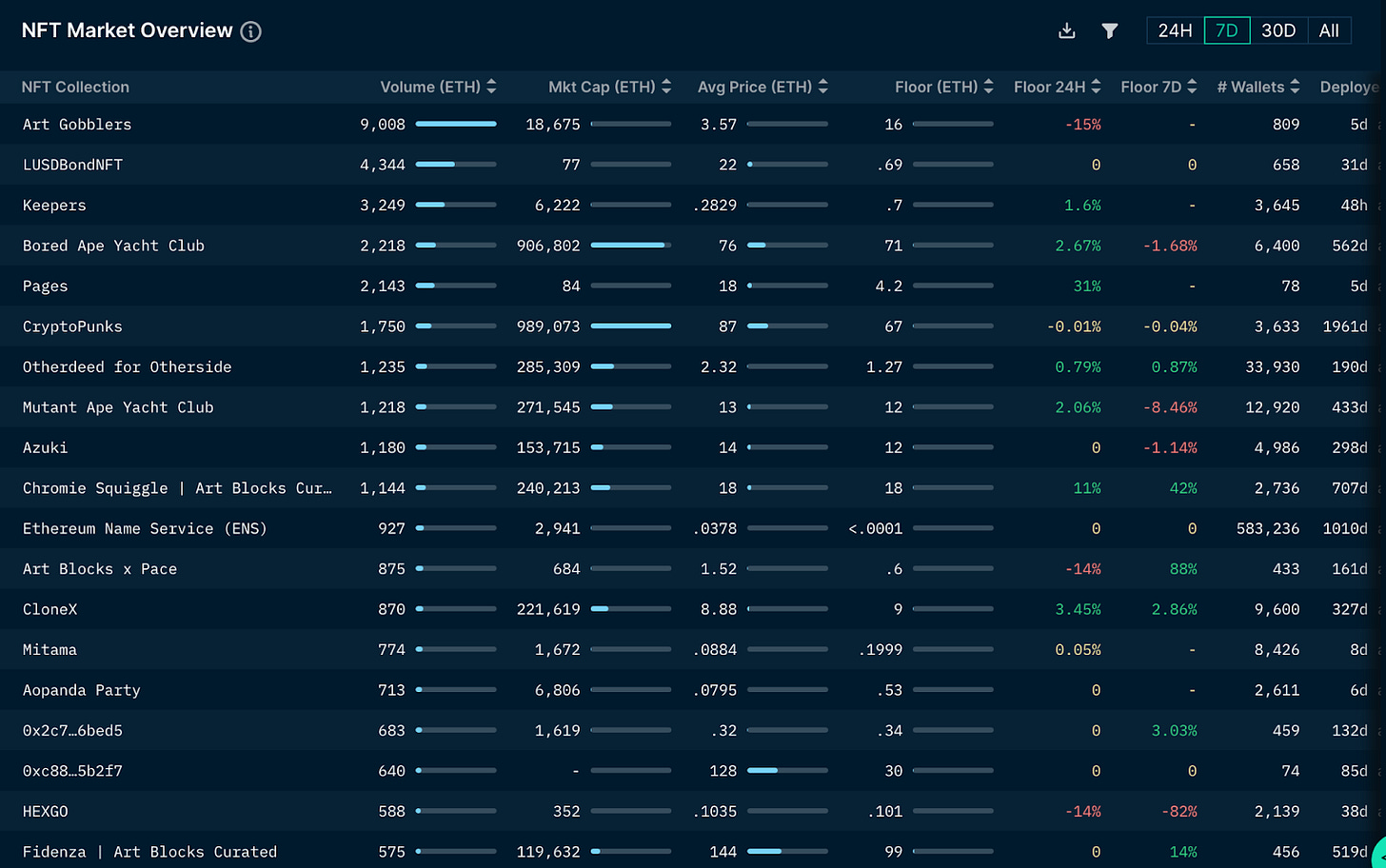Select the CloneX collection name
The height and width of the screenshot is (868, 1386).
pos(49,610)
